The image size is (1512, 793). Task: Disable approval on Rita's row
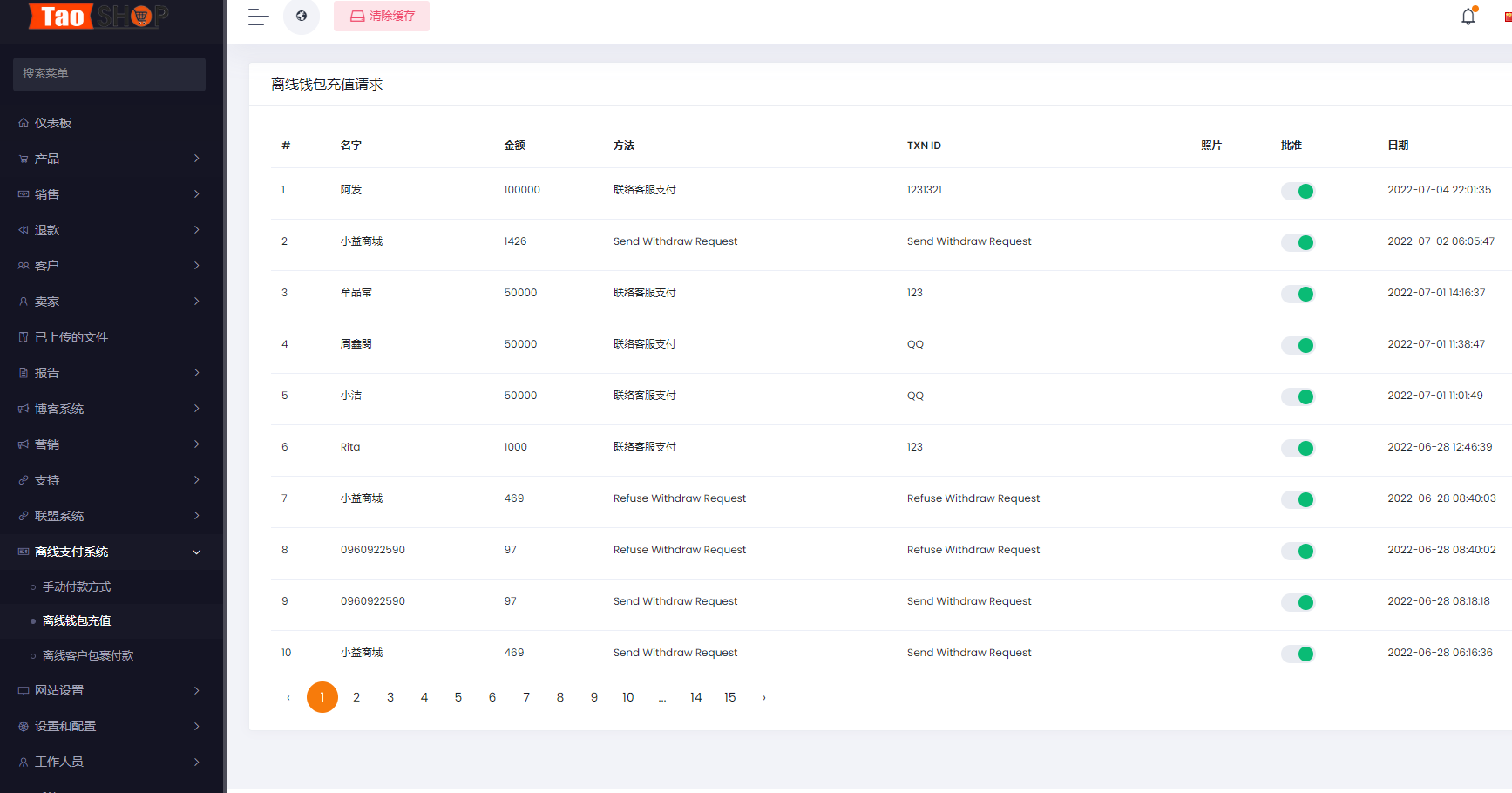coord(1298,448)
